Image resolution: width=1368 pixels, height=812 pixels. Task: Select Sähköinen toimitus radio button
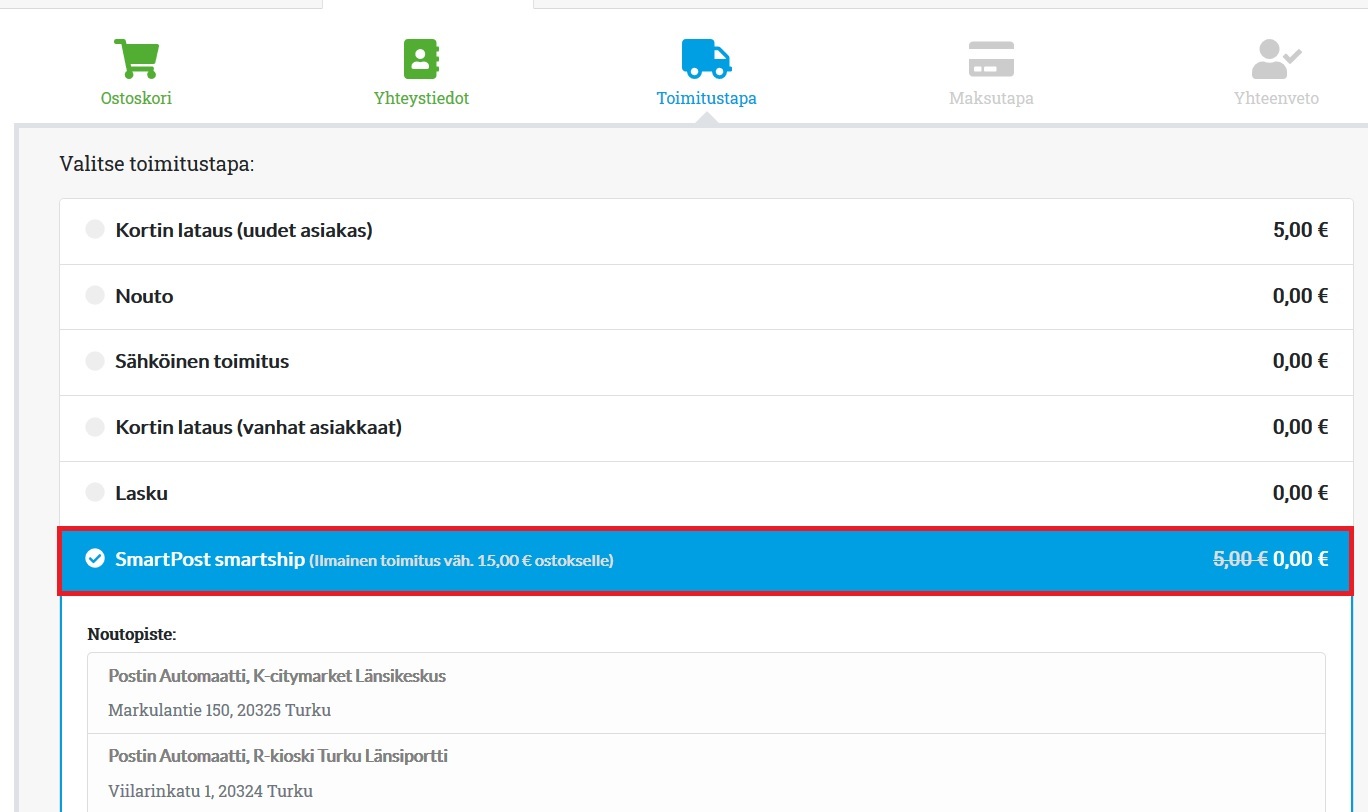[95, 361]
